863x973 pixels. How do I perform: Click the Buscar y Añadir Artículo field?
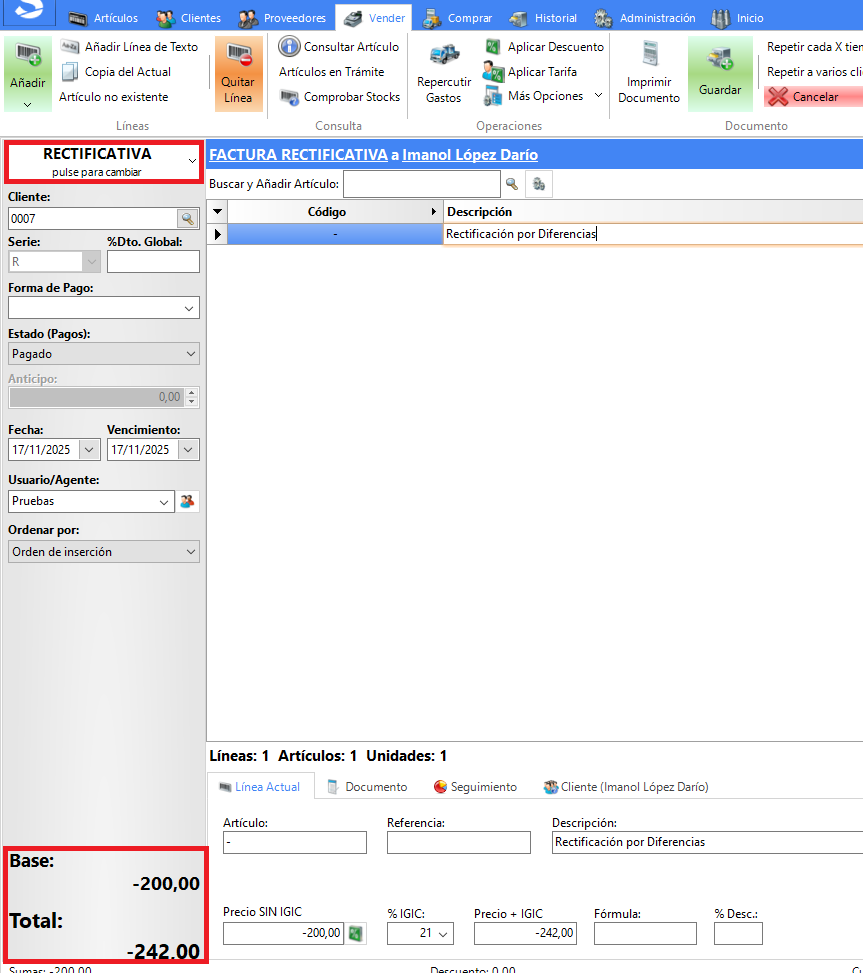click(421, 184)
